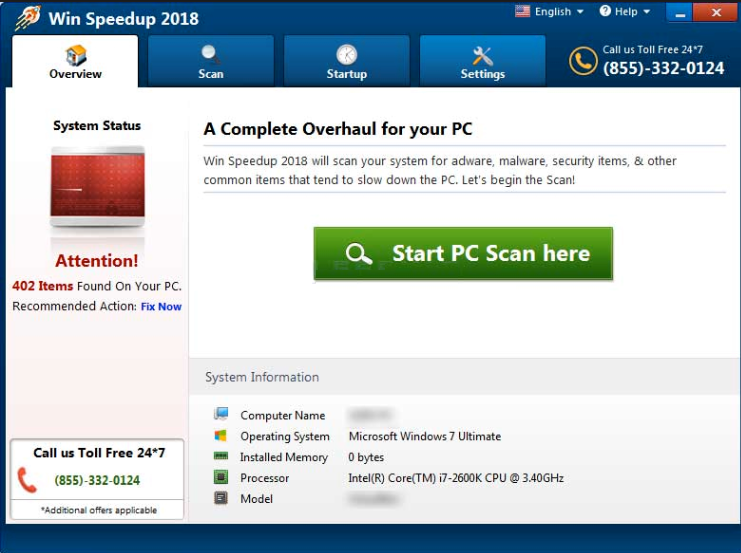Click the Fix Now link

pos(161,307)
